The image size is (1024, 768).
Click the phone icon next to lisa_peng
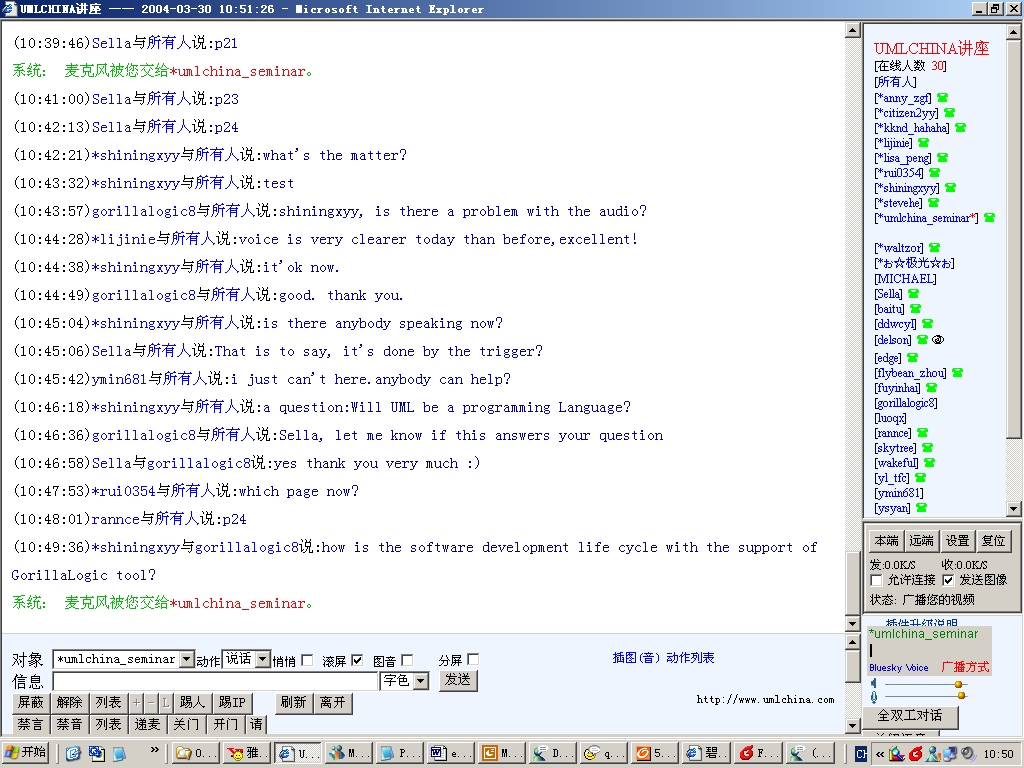pos(942,158)
